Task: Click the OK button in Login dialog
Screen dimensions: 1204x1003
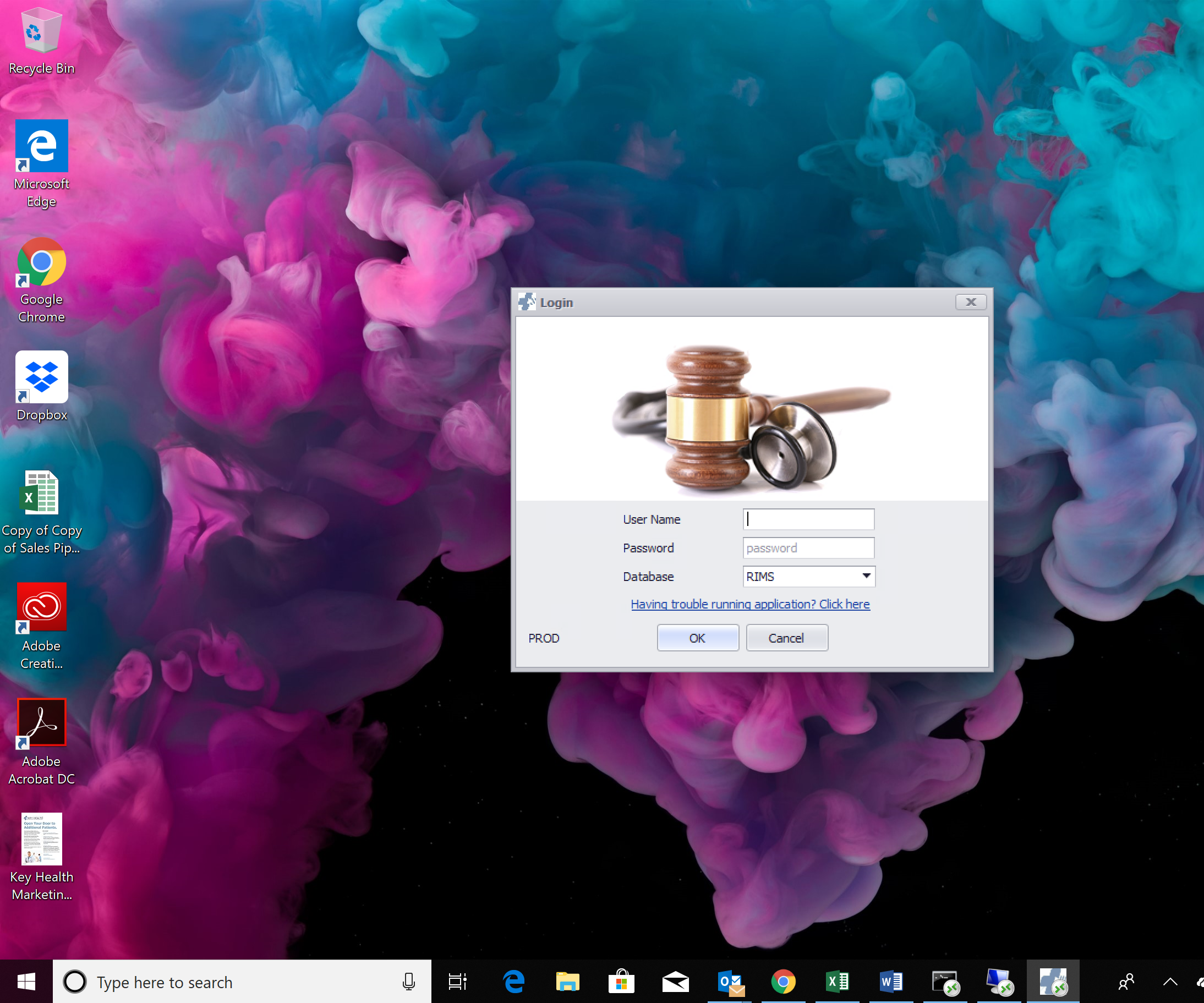Action: point(697,638)
